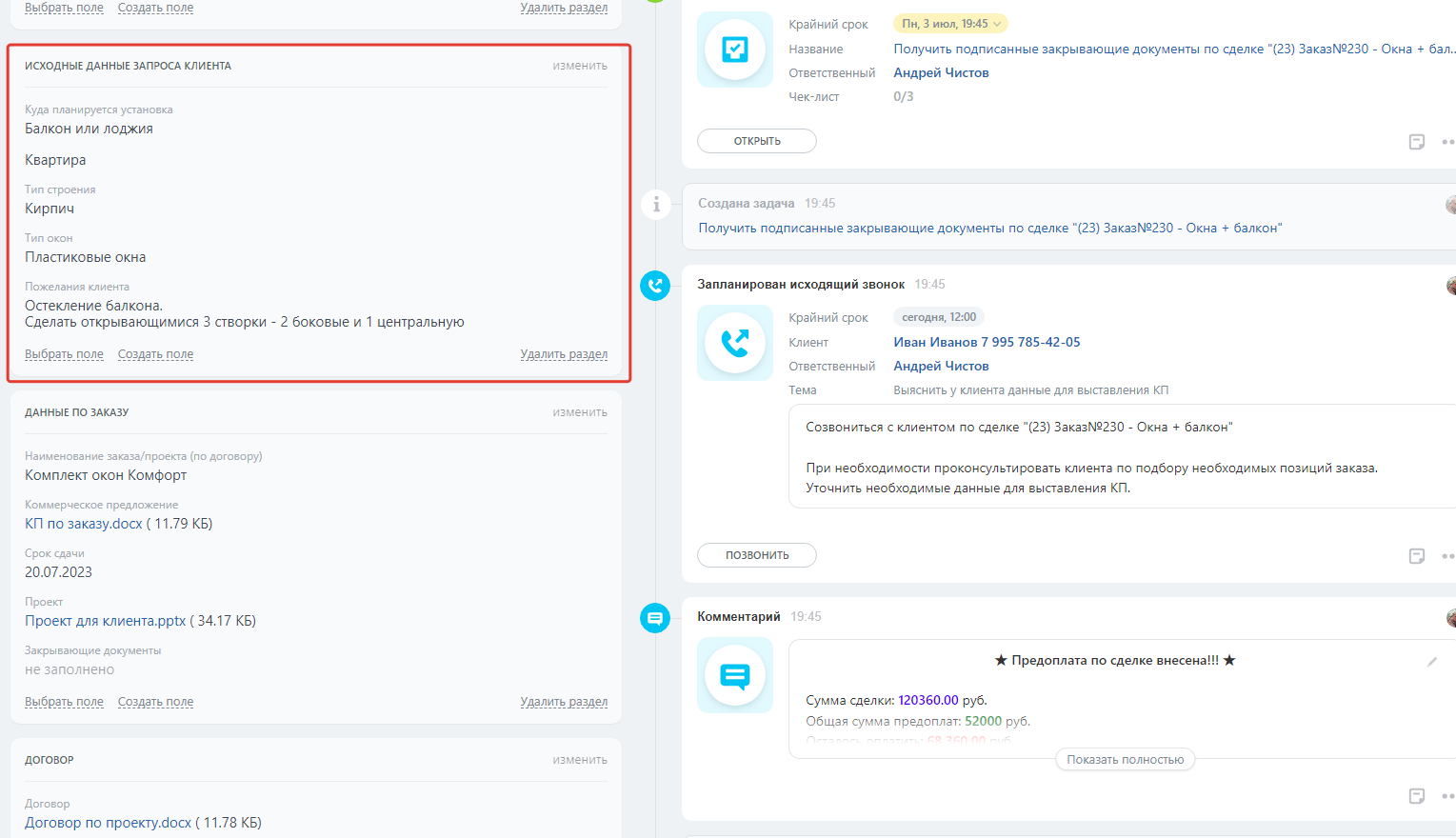The height and width of the screenshot is (838, 1456).
Task: Click the large speech bubble icon in the comment card
Action: pos(735,675)
